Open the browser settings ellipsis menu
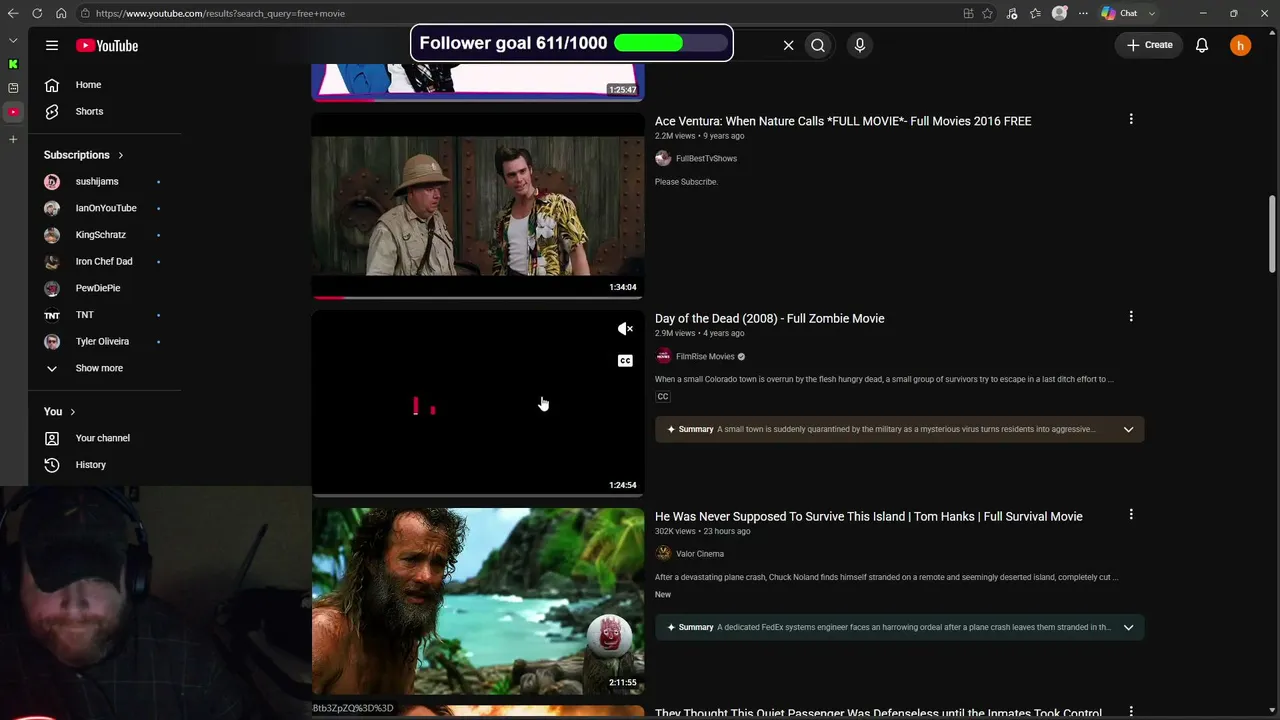The image size is (1280, 720). pos(1083,13)
